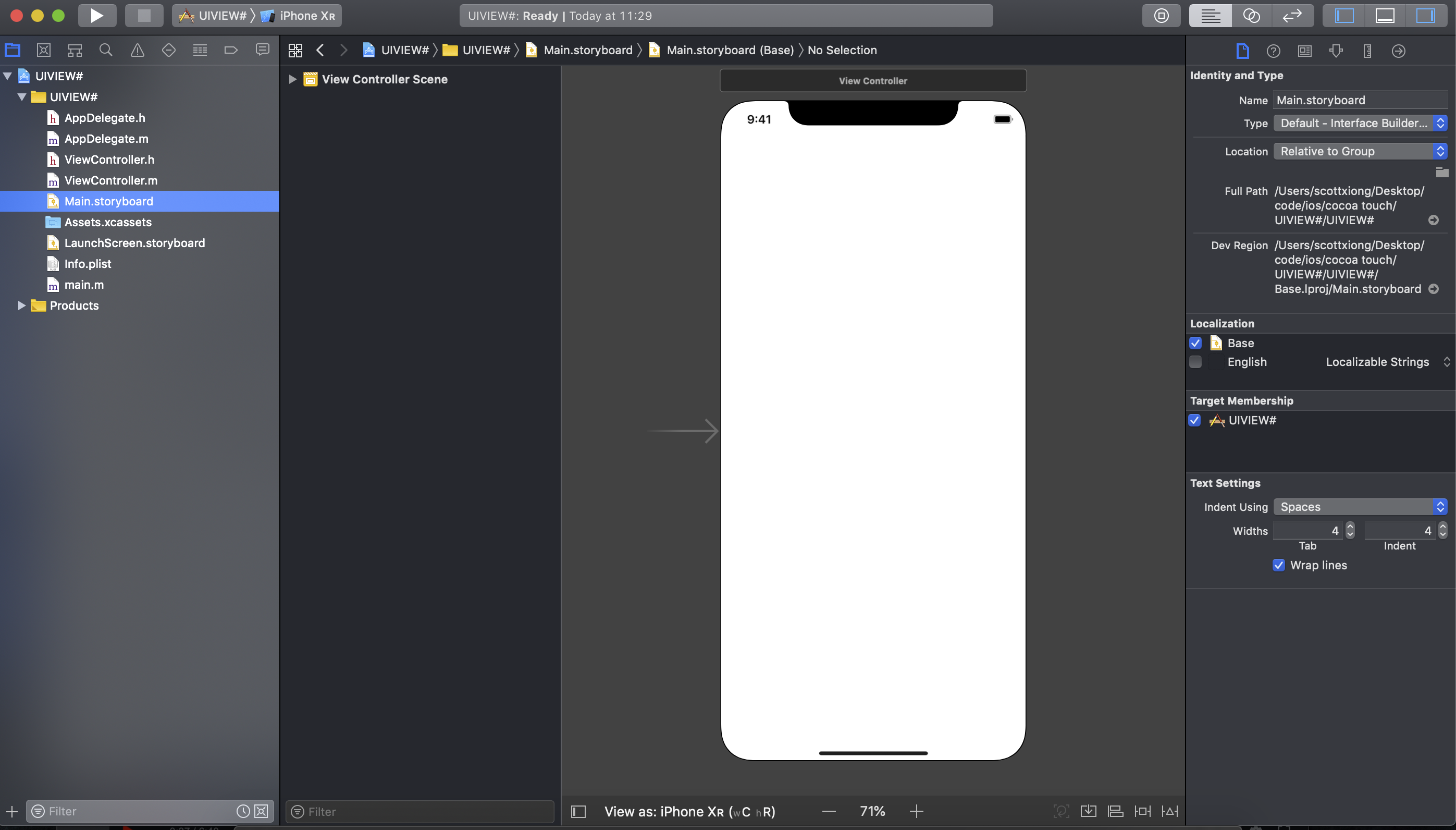Viewport: 1456px width, 830px height.
Task: Hide the navigator panel
Action: point(1344,16)
